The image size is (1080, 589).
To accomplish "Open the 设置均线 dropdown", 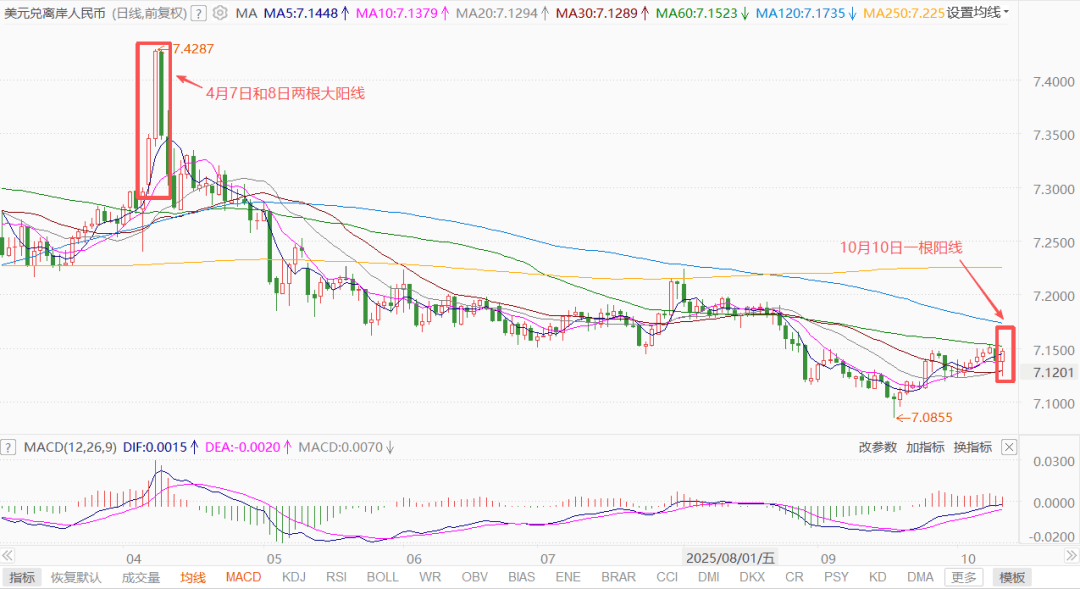I will pos(977,13).
